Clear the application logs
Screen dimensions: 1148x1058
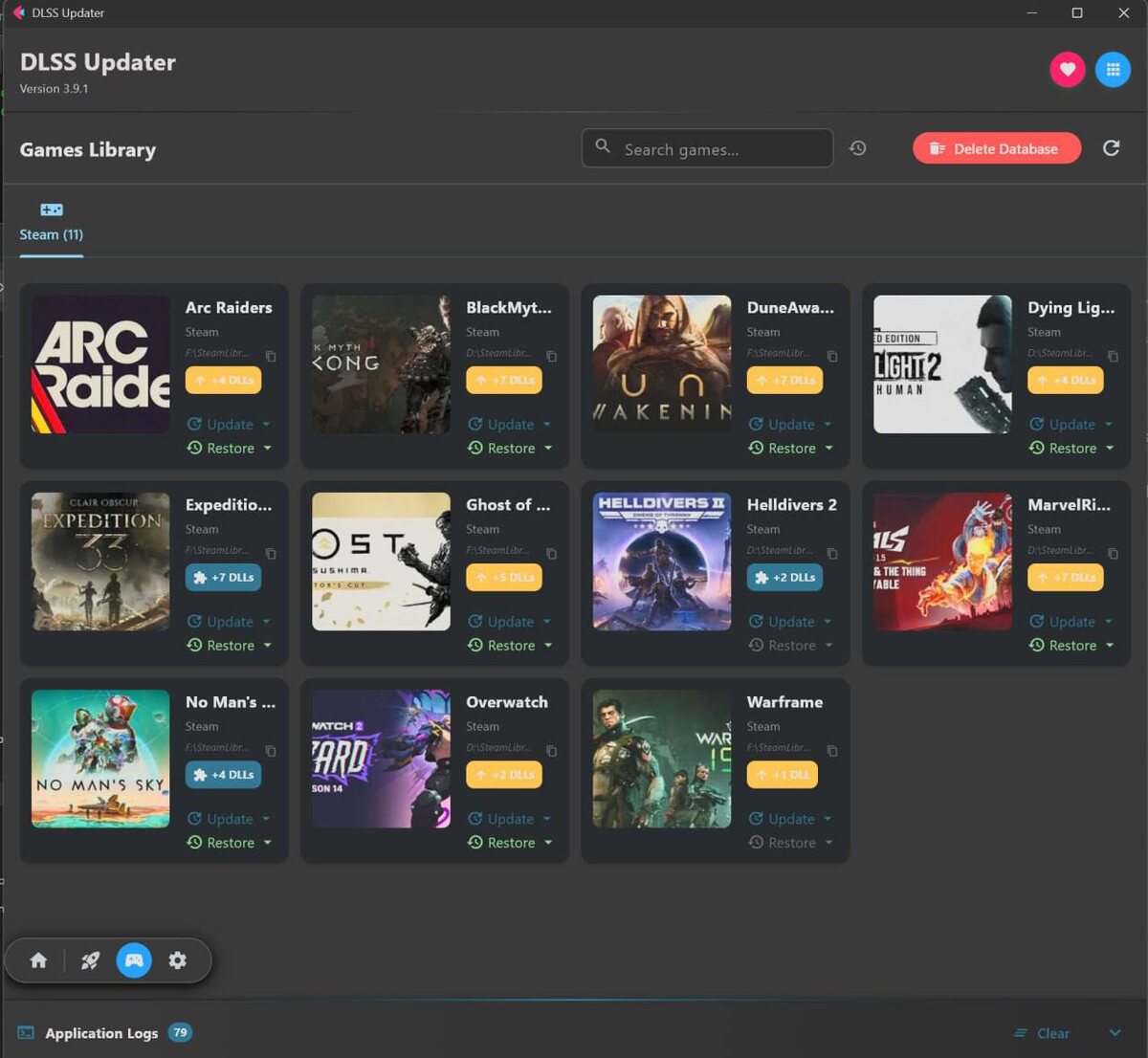[x=1042, y=1033]
